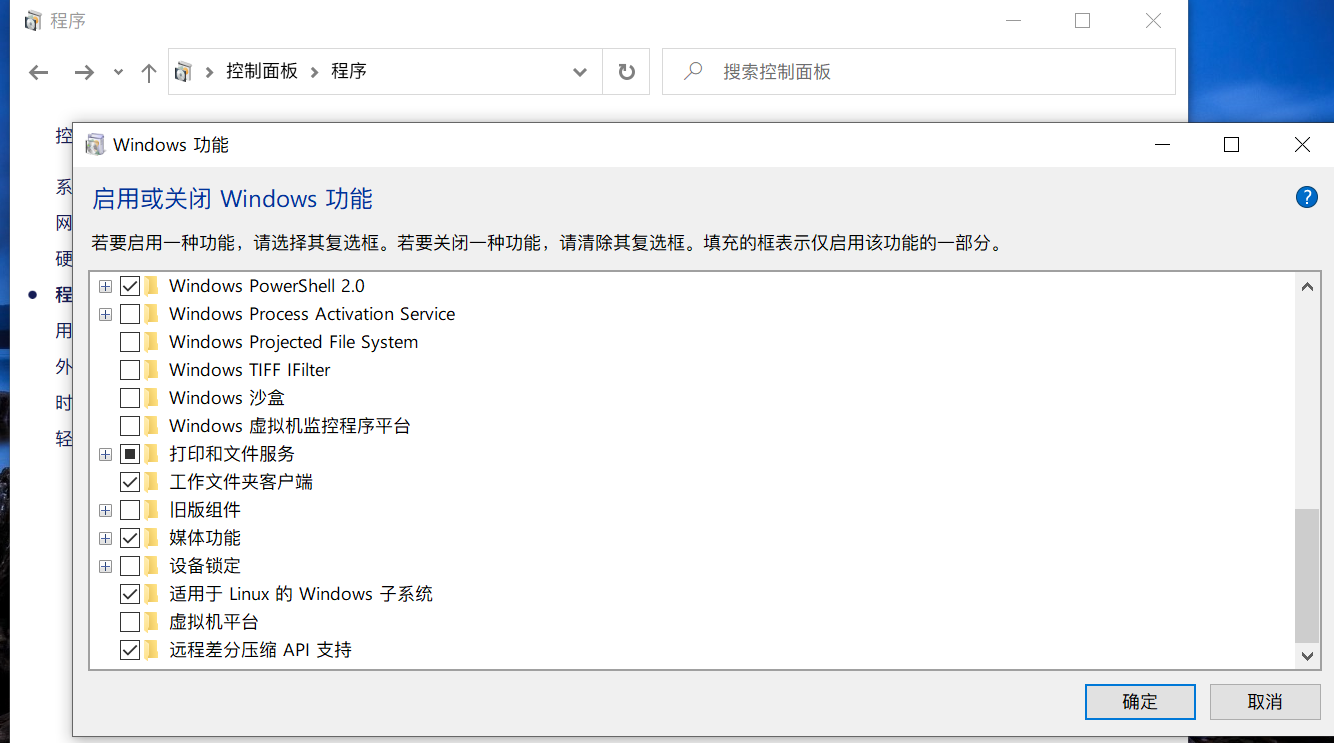Uncheck 适用于 Linux 的 Windows 子系统
This screenshot has height=743, width=1334.
coord(130,594)
